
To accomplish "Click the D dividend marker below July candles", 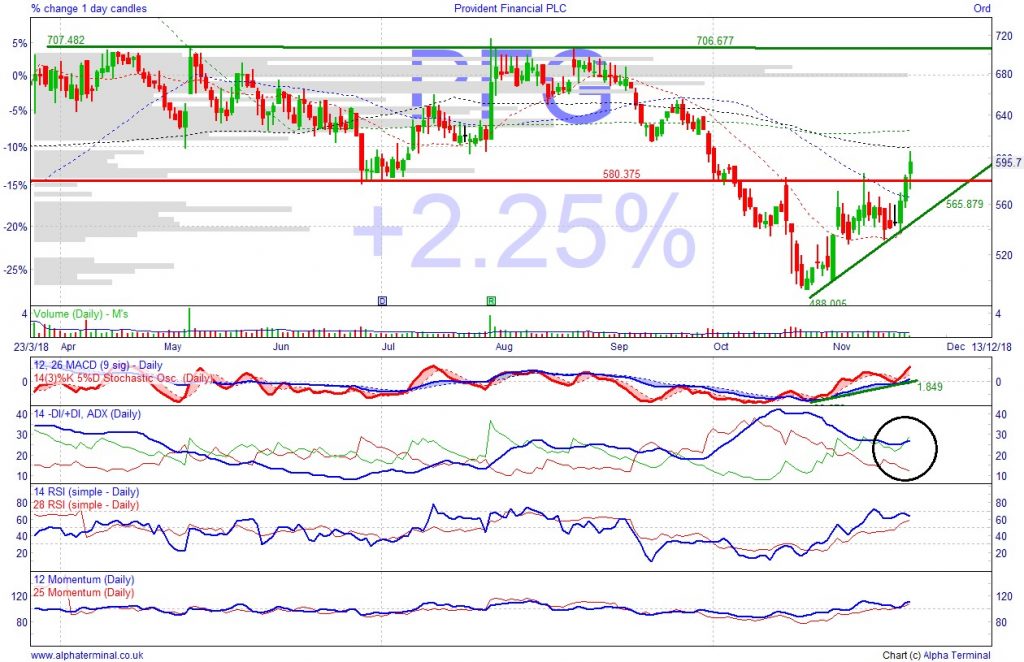I will (382, 301).
